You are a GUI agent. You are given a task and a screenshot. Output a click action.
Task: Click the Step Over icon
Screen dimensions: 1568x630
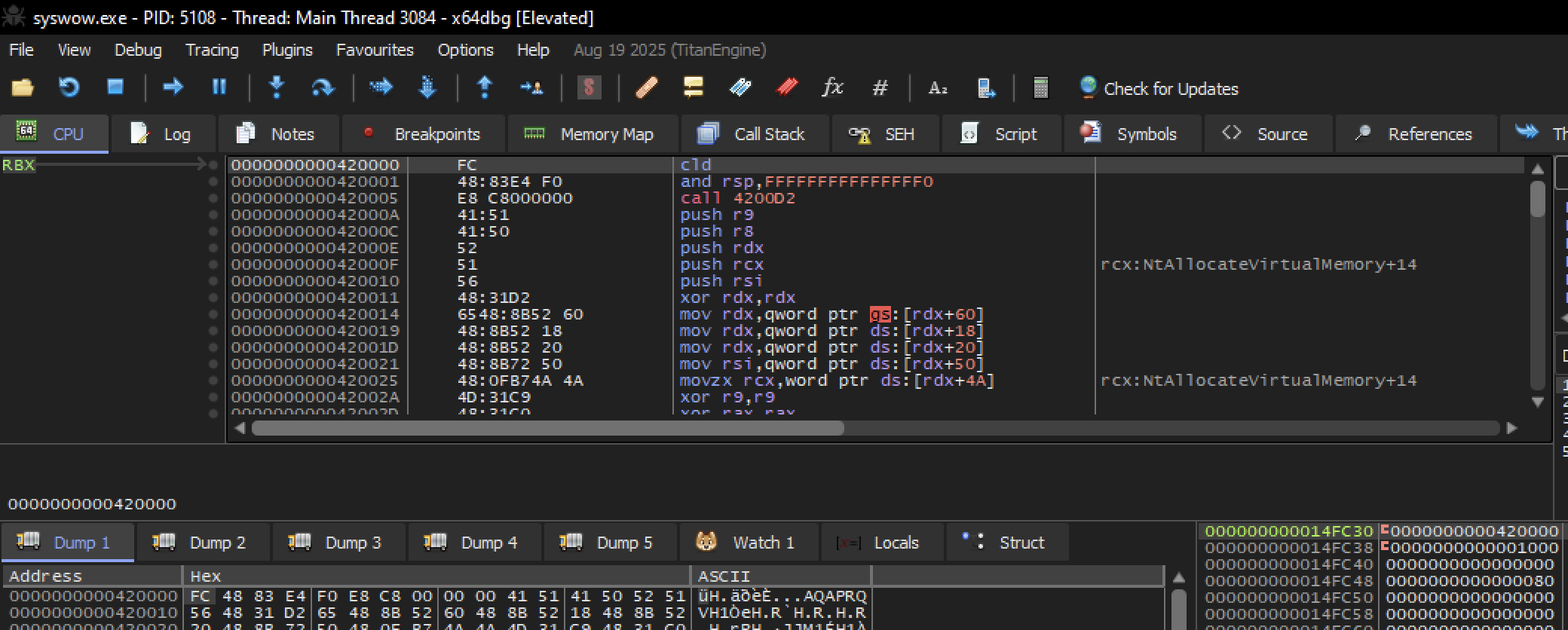pos(323,88)
